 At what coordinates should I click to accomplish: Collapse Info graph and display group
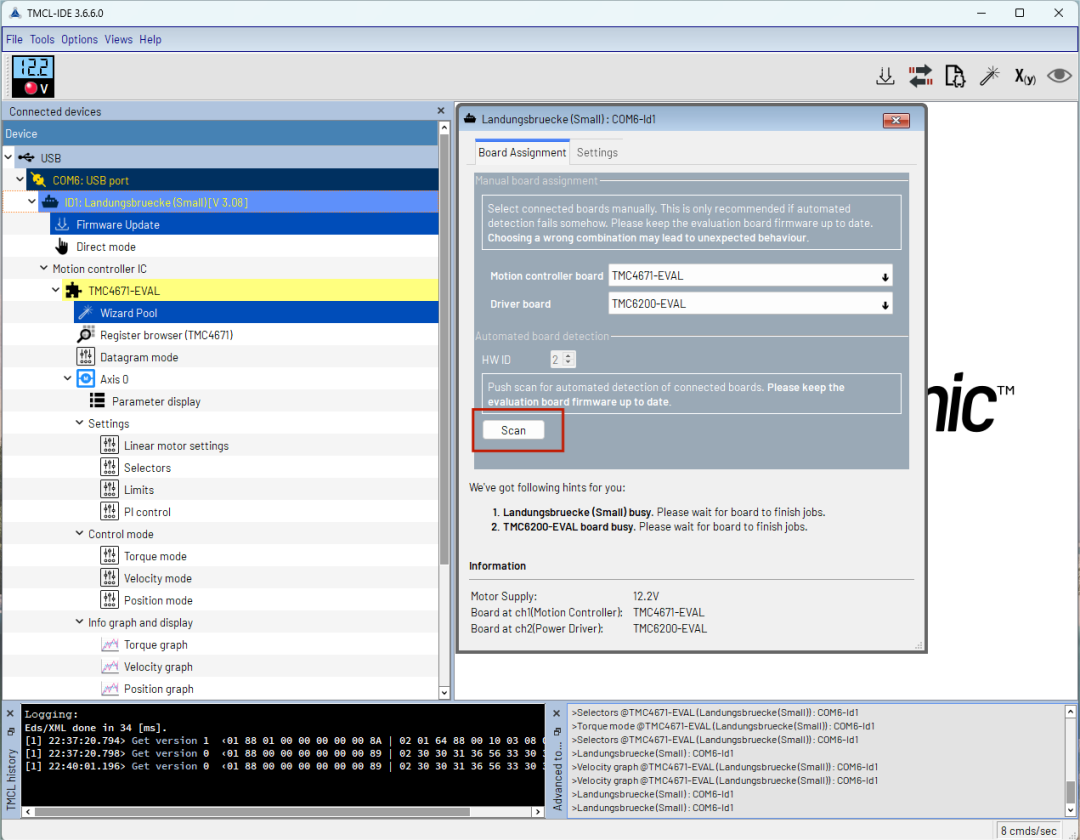click(x=79, y=622)
